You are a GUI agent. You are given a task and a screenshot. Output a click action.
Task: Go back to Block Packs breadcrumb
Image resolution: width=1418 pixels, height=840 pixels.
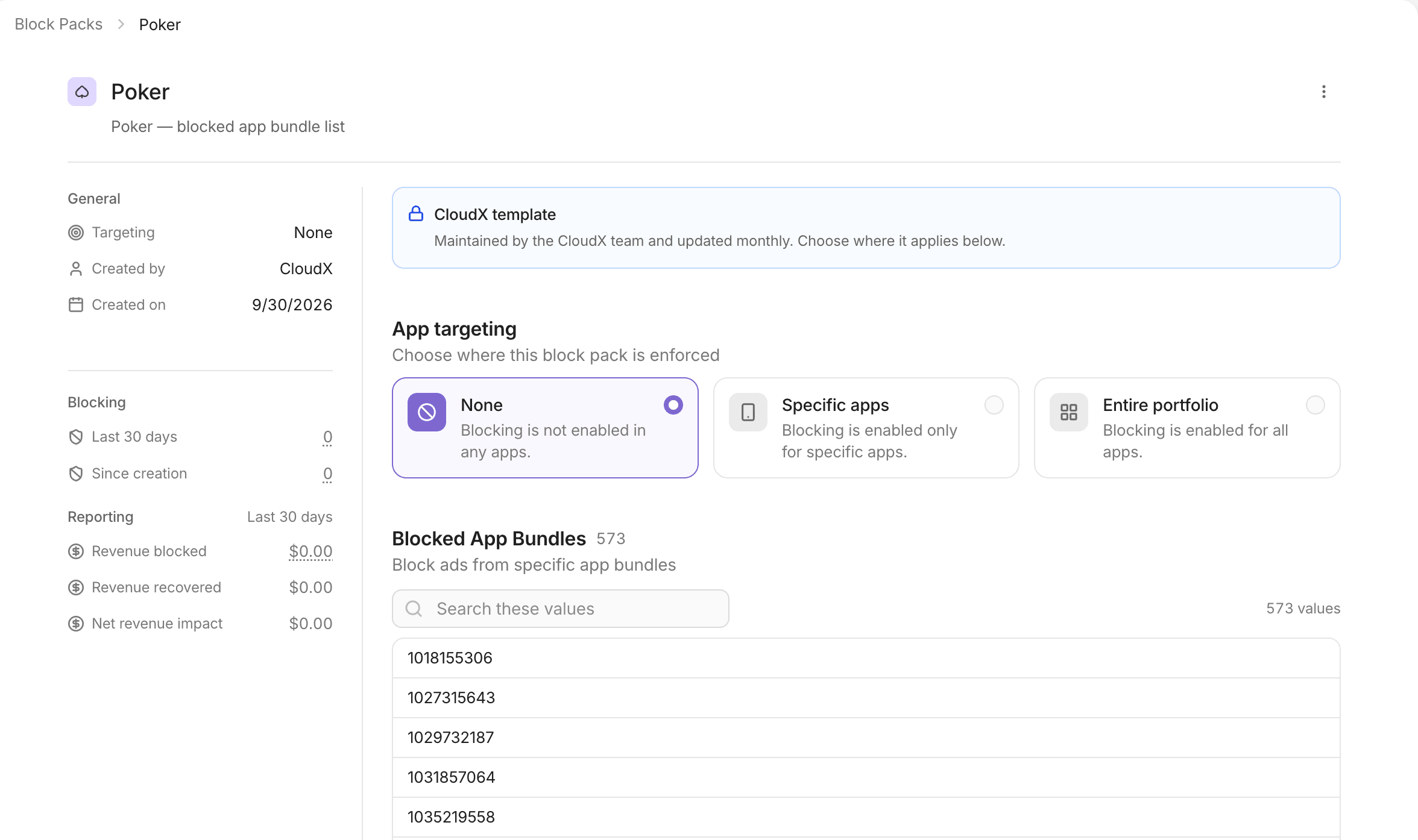(x=58, y=24)
